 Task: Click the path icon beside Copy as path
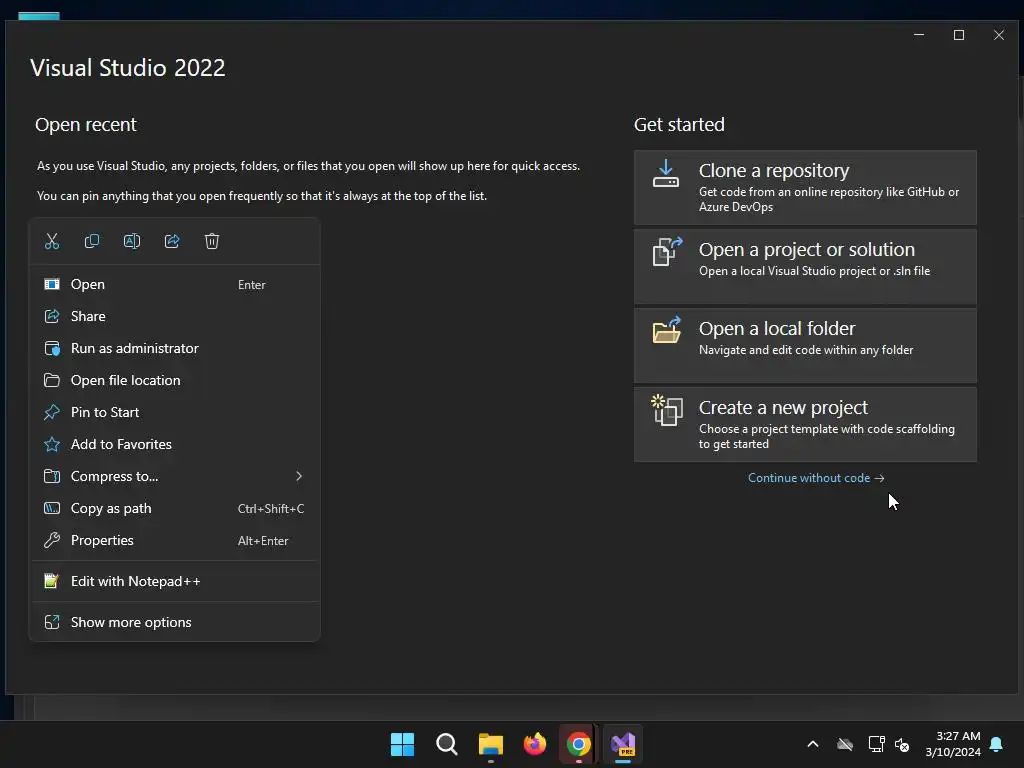point(52,508)
